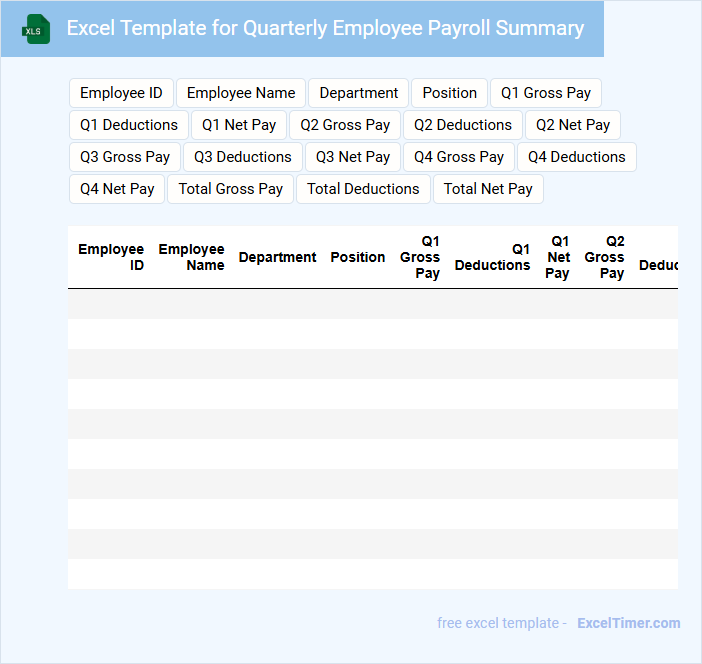Click the Total Gross Pay tag
Screen dimensions: 702x664
[231, 189]
